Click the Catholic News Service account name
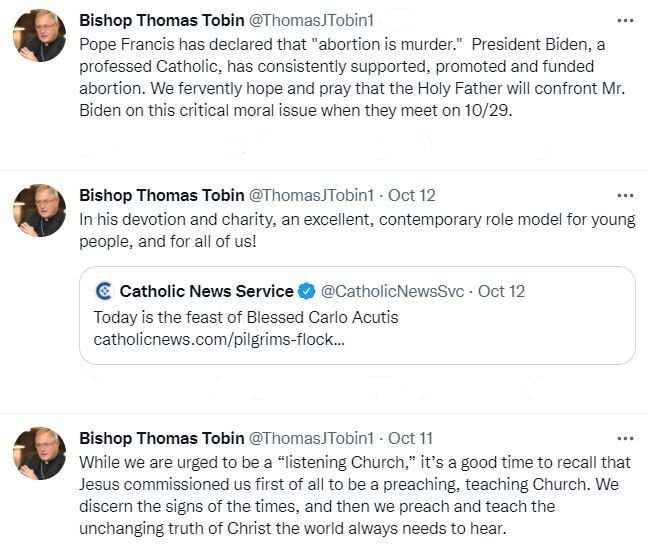 206,291
